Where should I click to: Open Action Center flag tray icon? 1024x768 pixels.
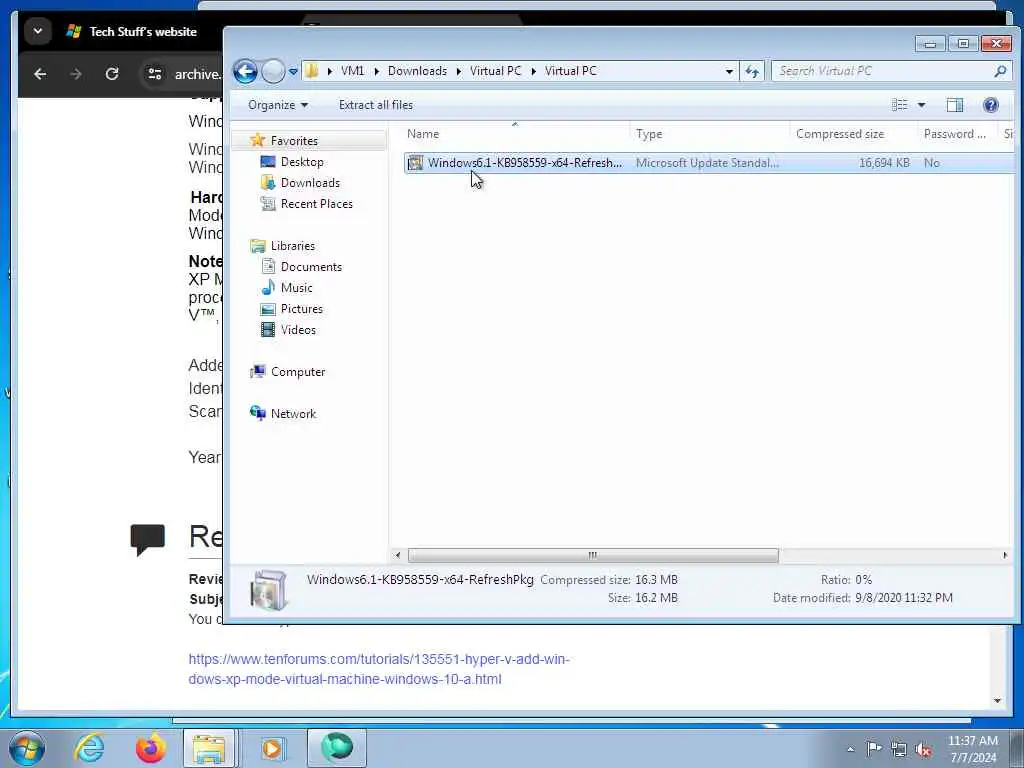tap(874, 749)
